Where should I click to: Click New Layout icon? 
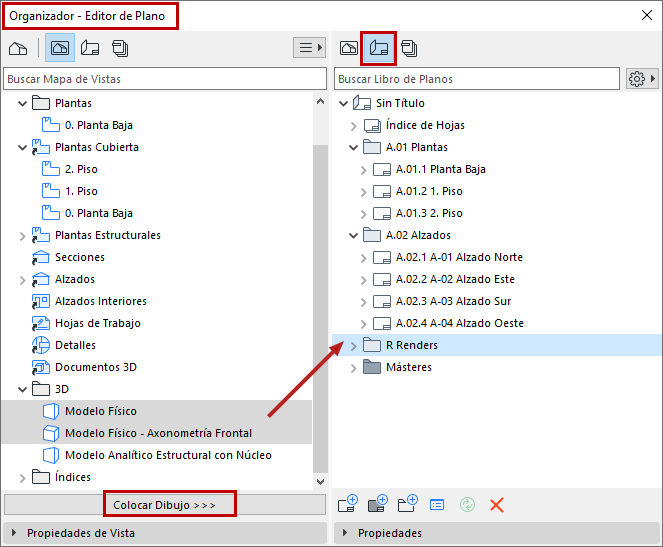(348, 504)
